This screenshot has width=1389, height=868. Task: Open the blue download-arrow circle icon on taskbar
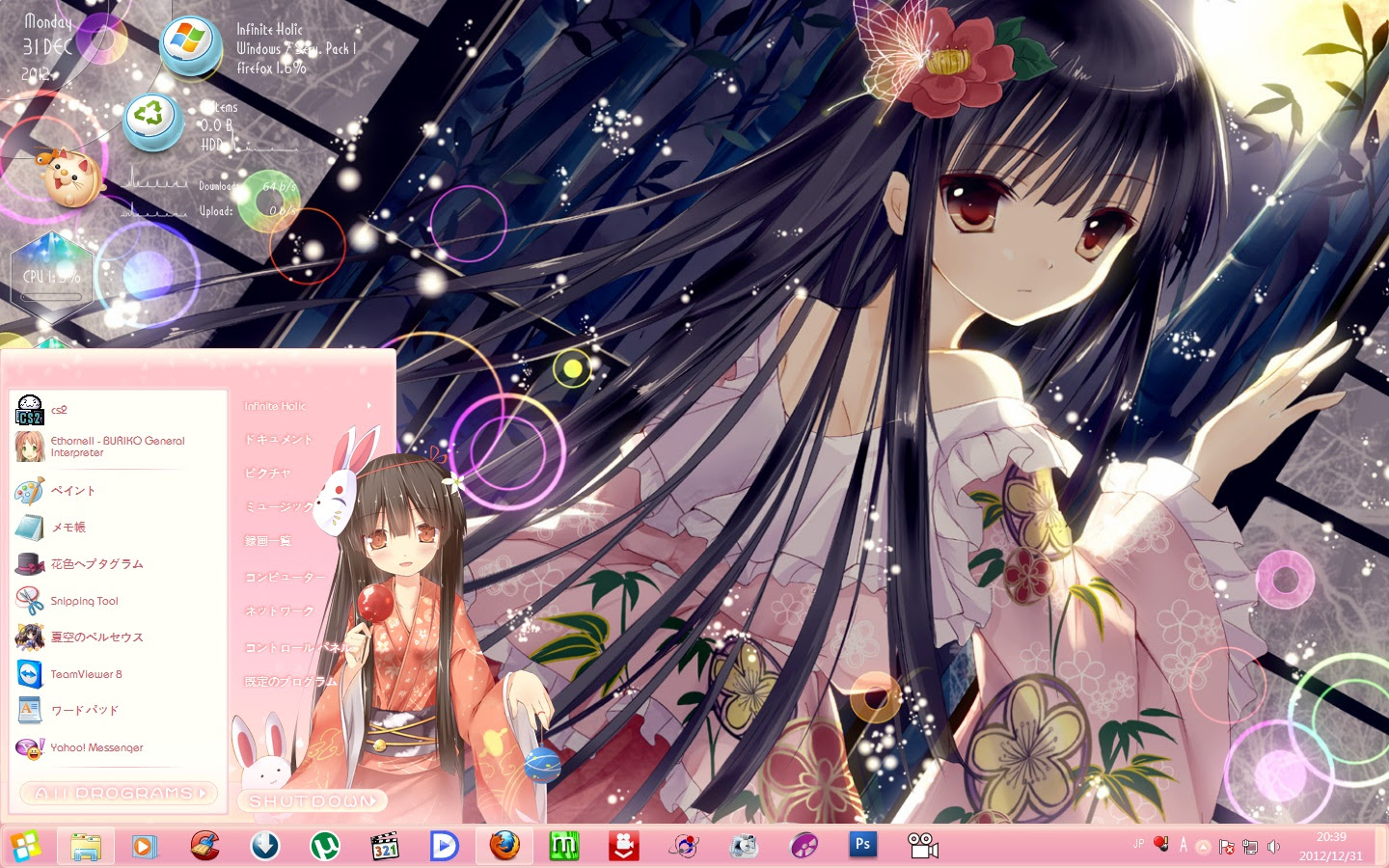(x=264, y=847)
